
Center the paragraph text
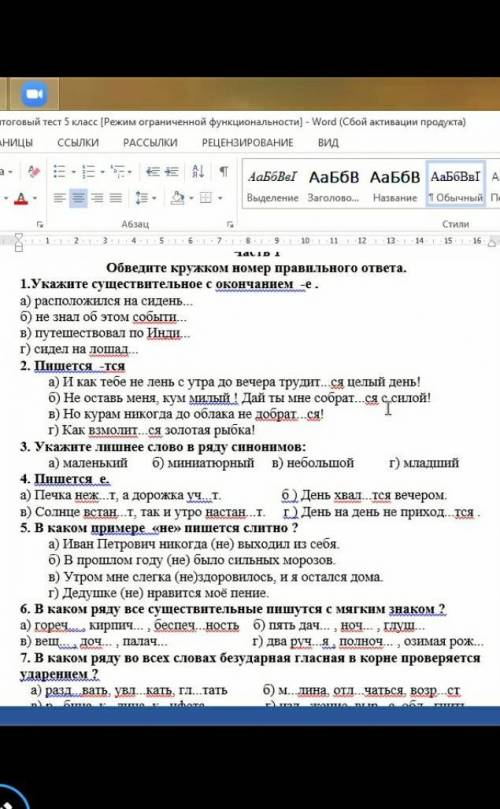78,198
